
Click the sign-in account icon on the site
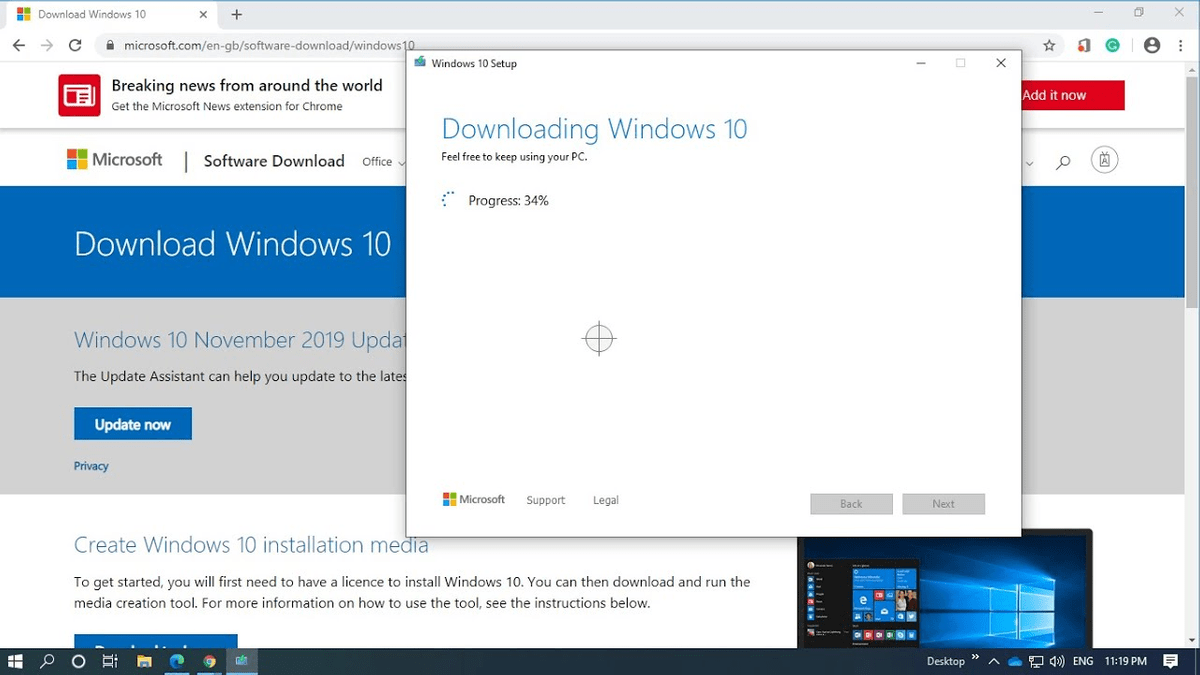click(1104, 160)
